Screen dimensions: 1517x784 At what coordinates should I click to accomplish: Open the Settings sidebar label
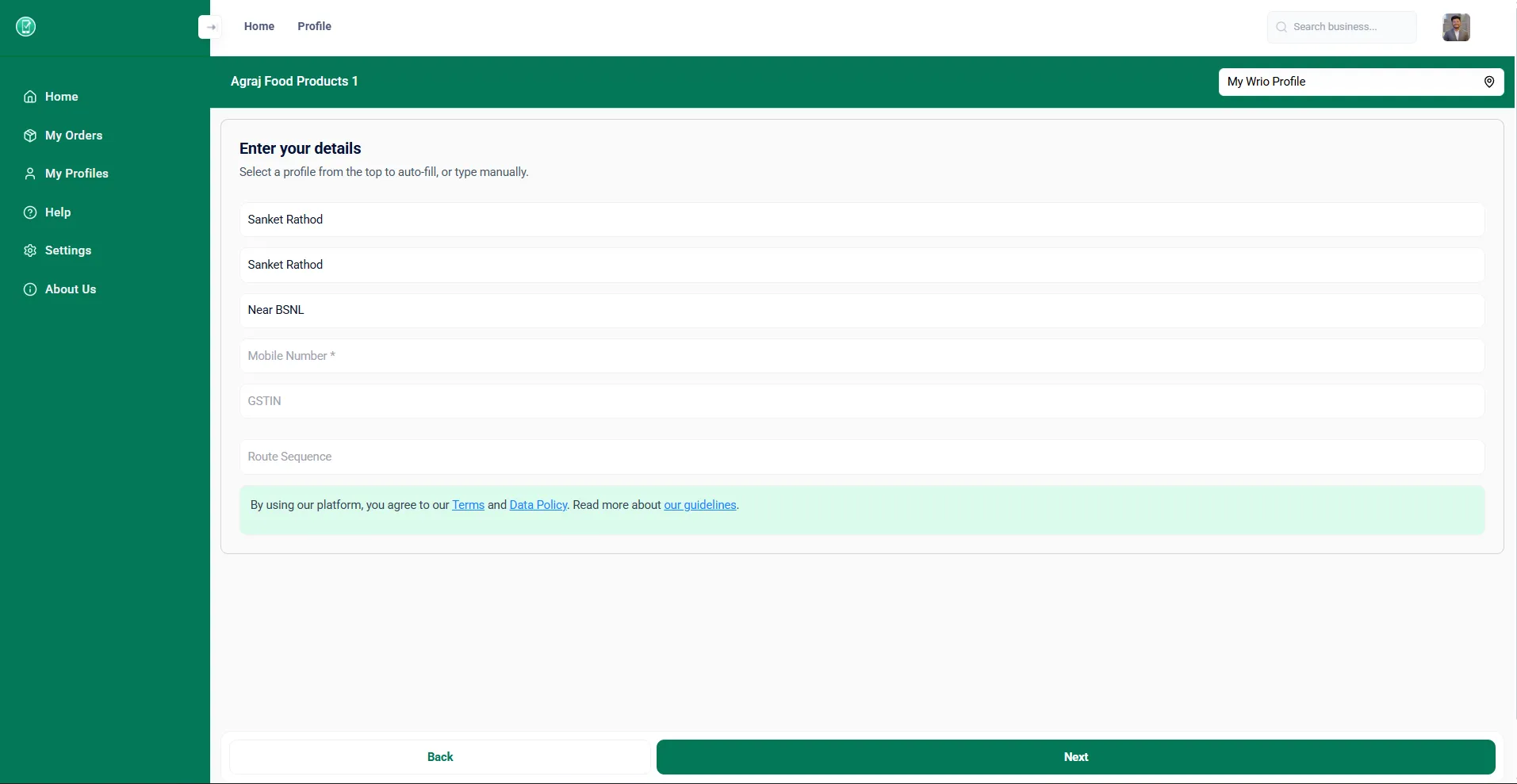point(68,250)
